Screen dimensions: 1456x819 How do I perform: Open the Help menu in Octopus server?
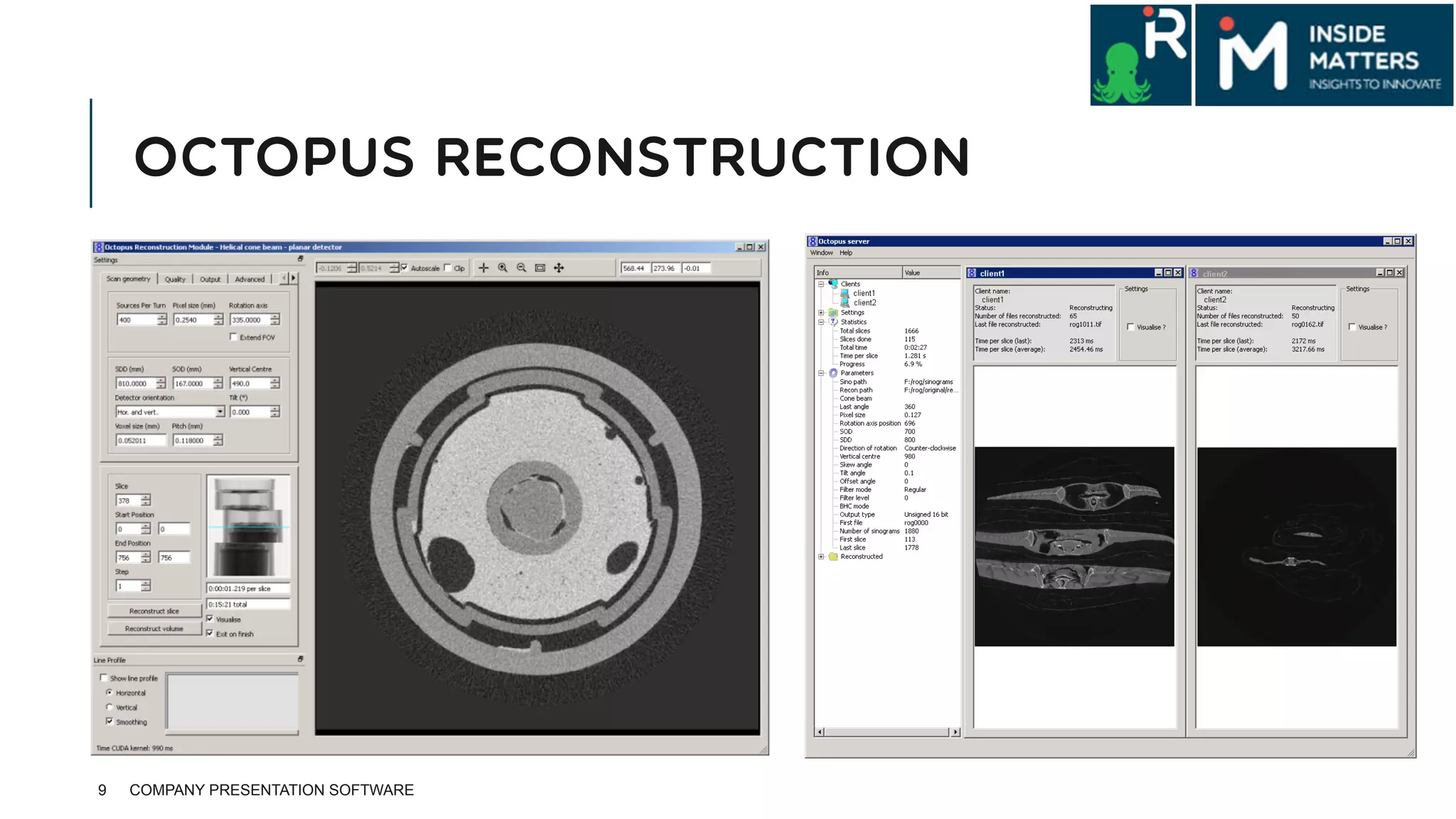[845, 252]
